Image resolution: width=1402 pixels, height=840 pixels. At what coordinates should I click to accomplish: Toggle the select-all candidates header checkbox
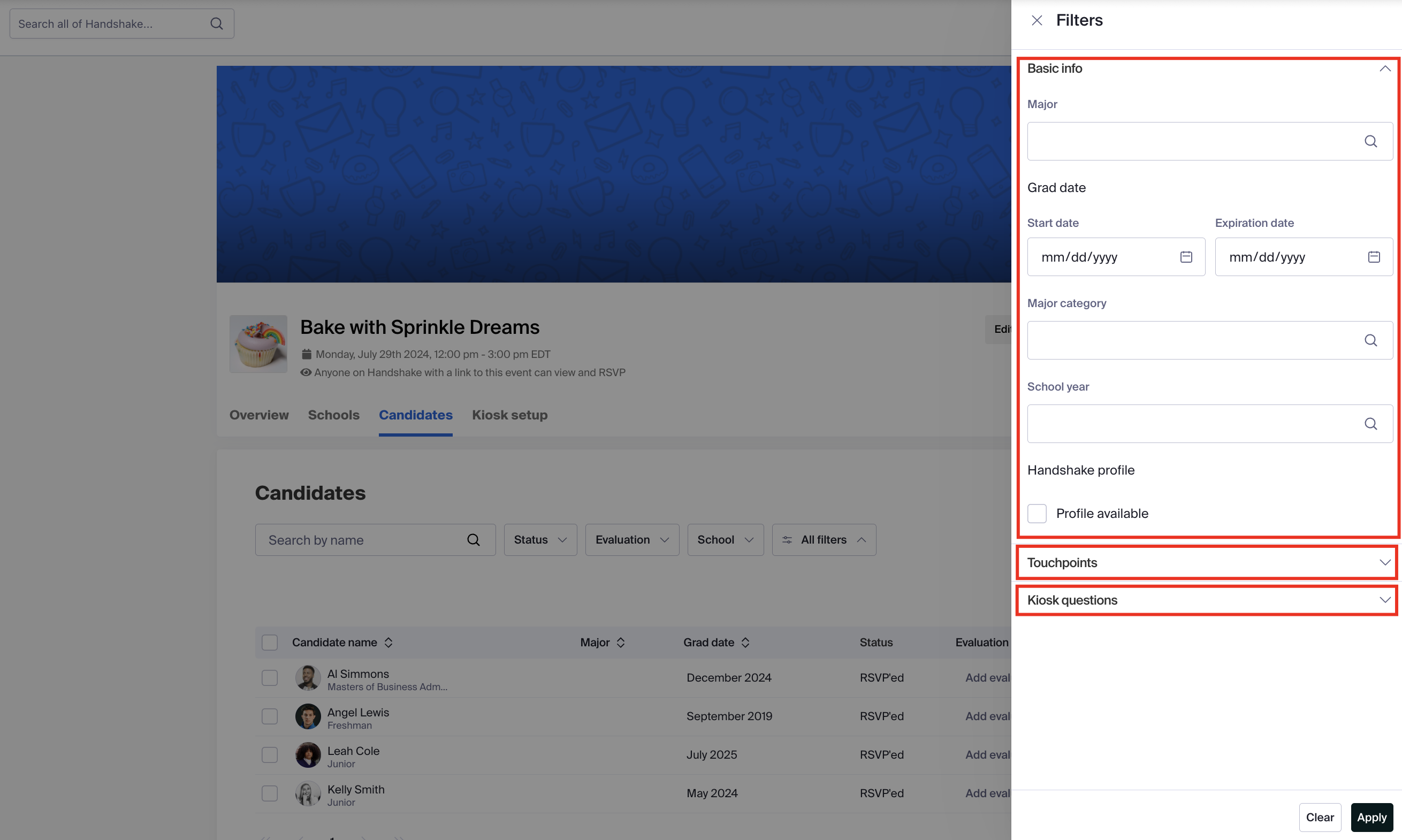coord(269,643)
